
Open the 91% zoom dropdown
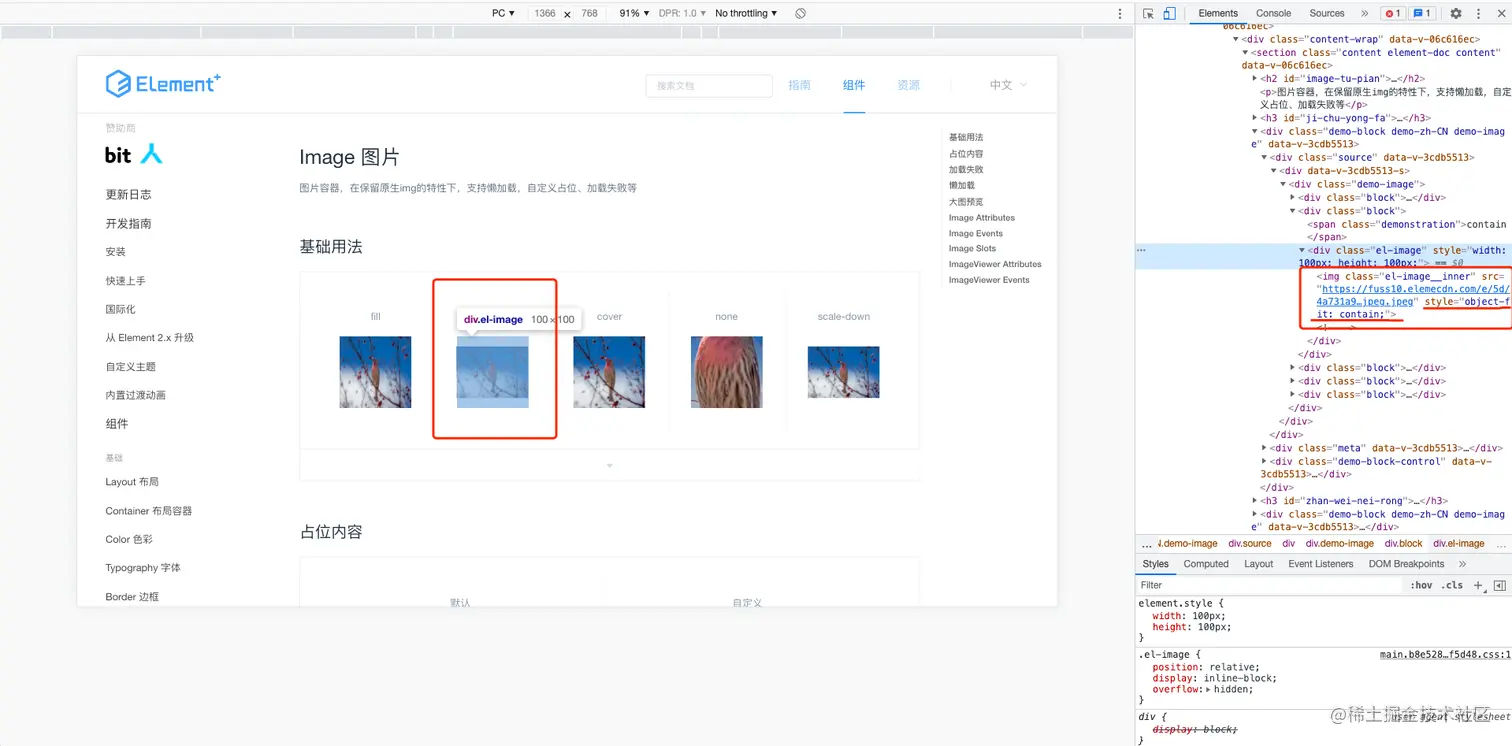point(634,13)
